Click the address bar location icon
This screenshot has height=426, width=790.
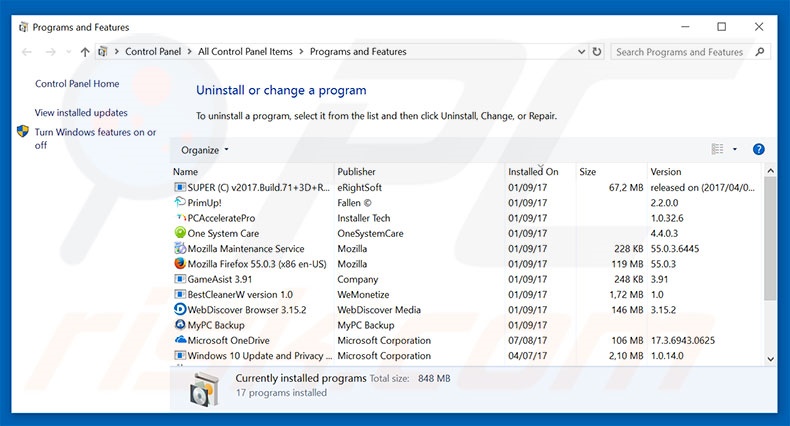click(x=103, y=51)
